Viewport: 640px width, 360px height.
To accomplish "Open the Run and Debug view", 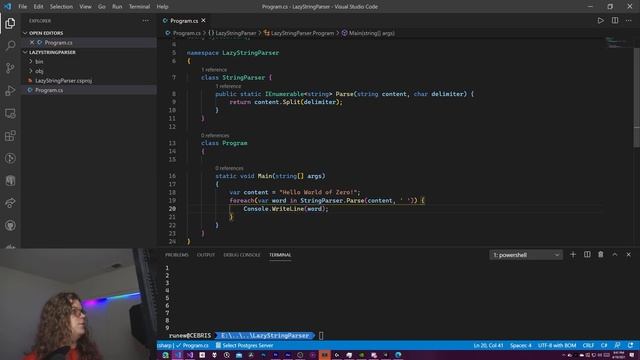I will [10, 91].
